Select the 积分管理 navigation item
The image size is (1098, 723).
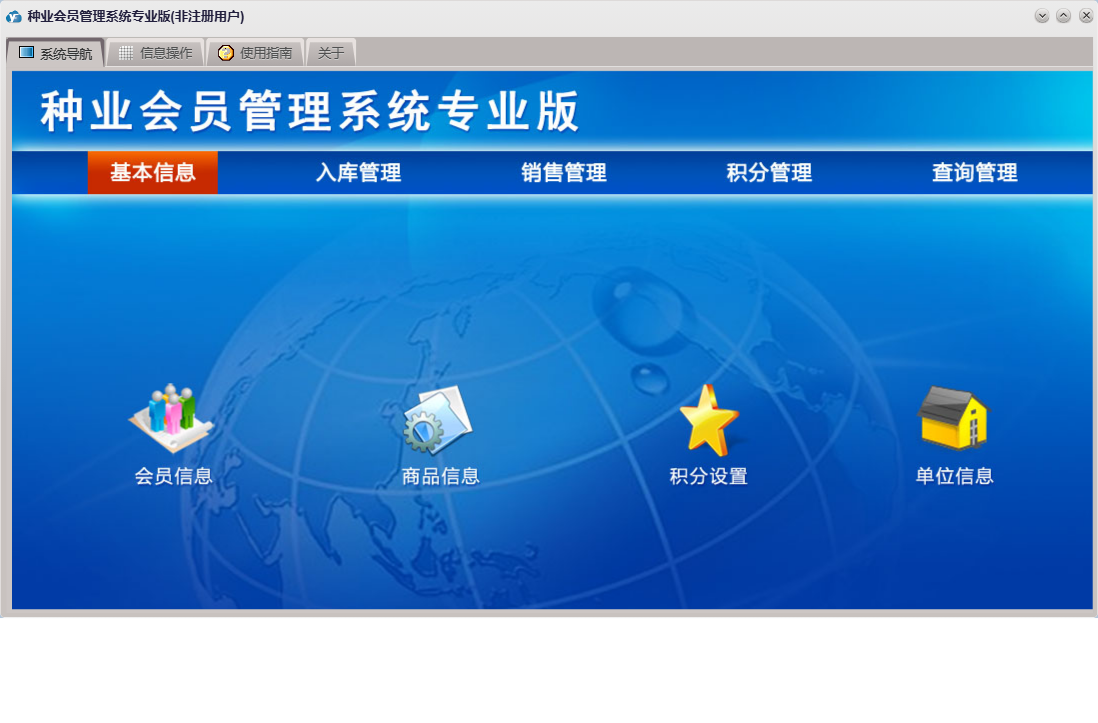tap(769, 172)
